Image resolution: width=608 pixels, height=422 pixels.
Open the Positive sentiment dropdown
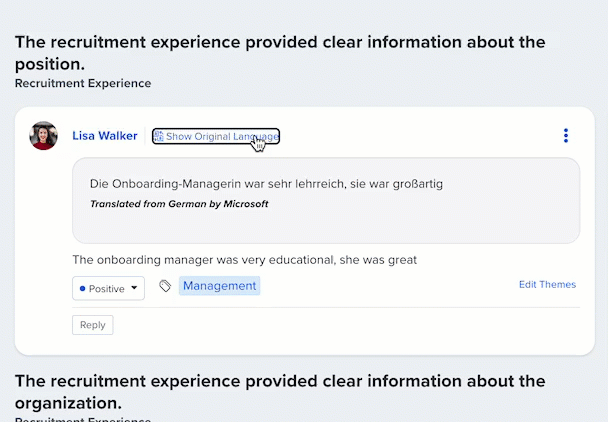tap(108, 288)
